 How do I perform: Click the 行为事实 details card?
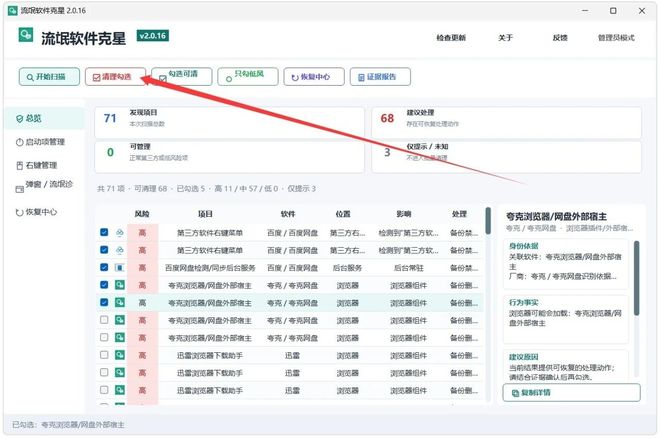(x=565, y=319)
